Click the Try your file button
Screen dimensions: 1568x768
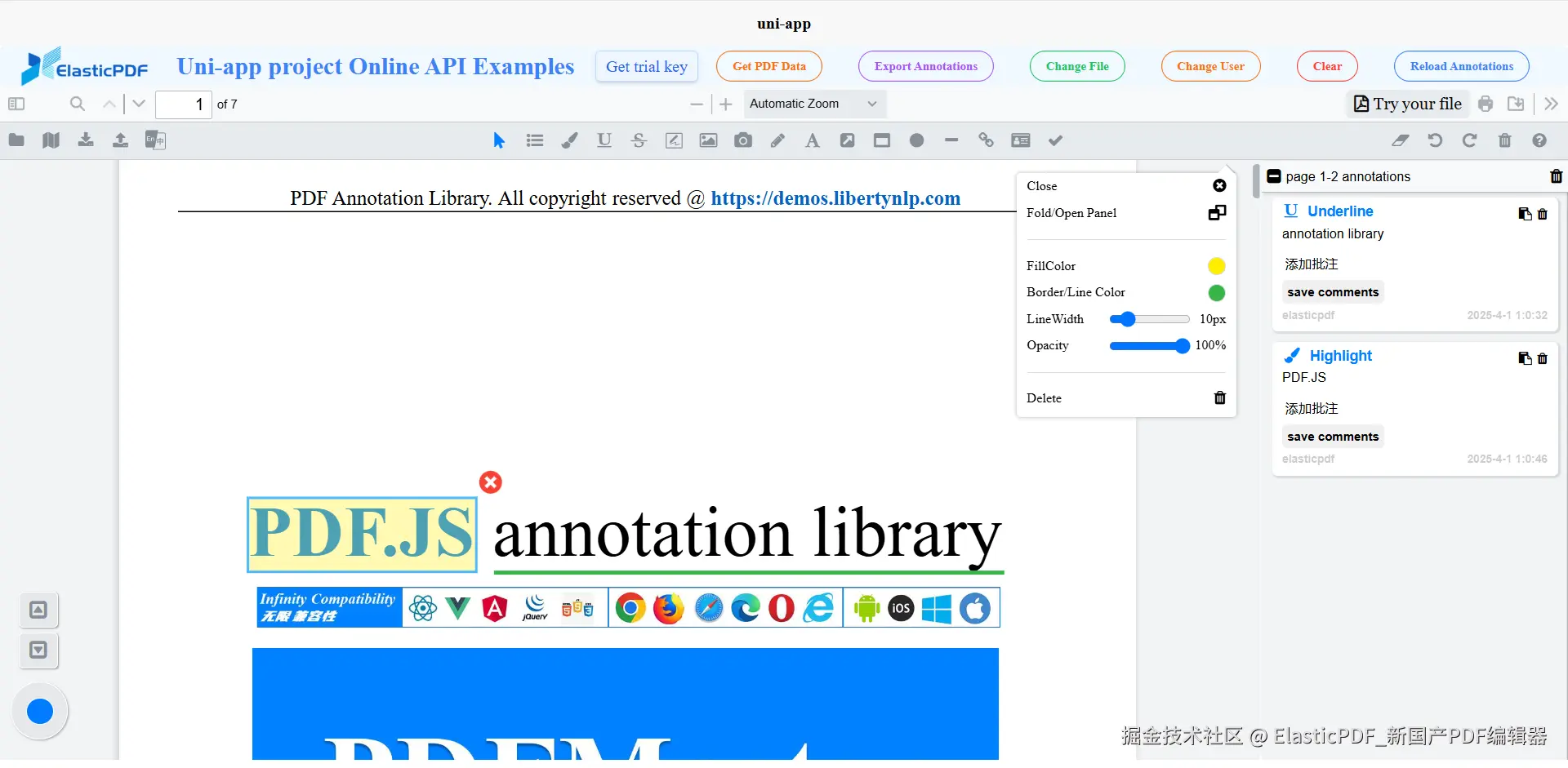[1408, 104]
